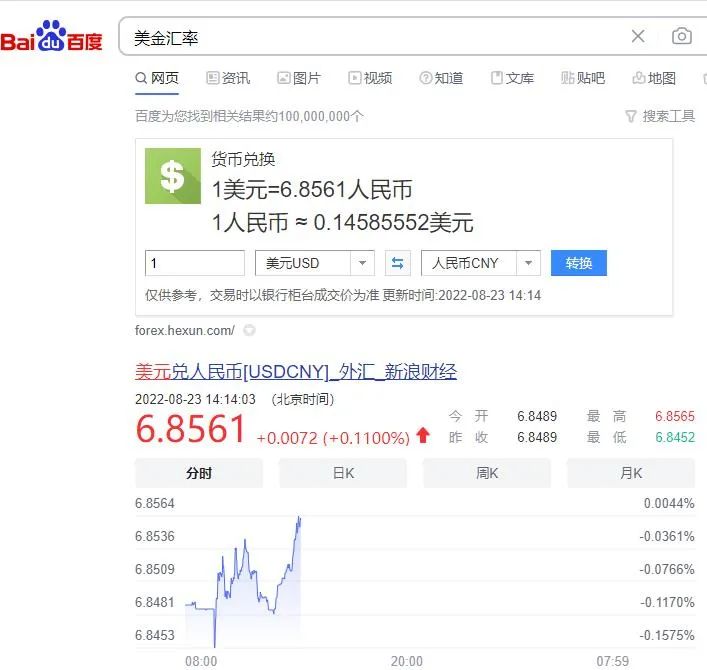Open the 美元USD source currency dropdown

click(315, 263)
